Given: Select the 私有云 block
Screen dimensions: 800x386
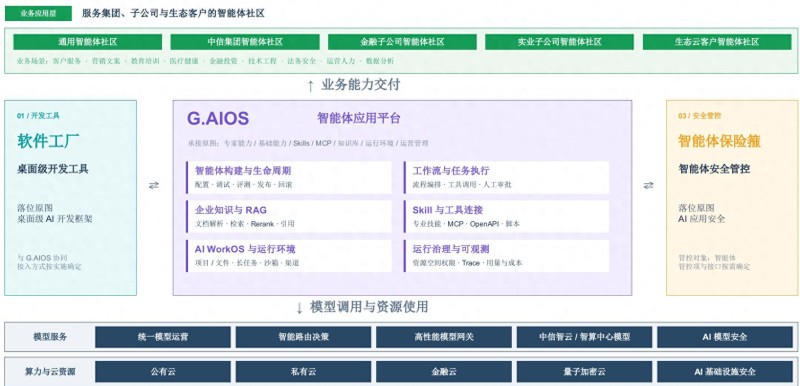Looking at the screenshot, I should pos(304,372).
